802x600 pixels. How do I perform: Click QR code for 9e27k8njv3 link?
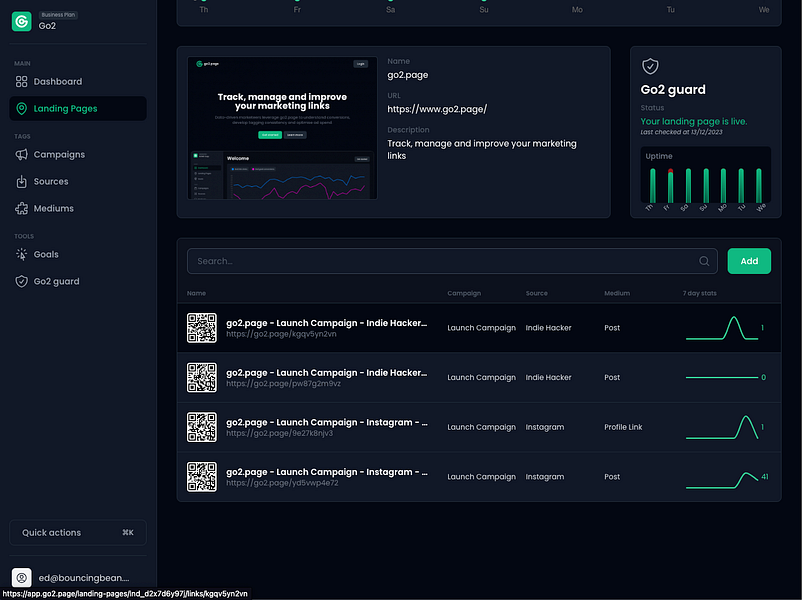tap(202, 427)
